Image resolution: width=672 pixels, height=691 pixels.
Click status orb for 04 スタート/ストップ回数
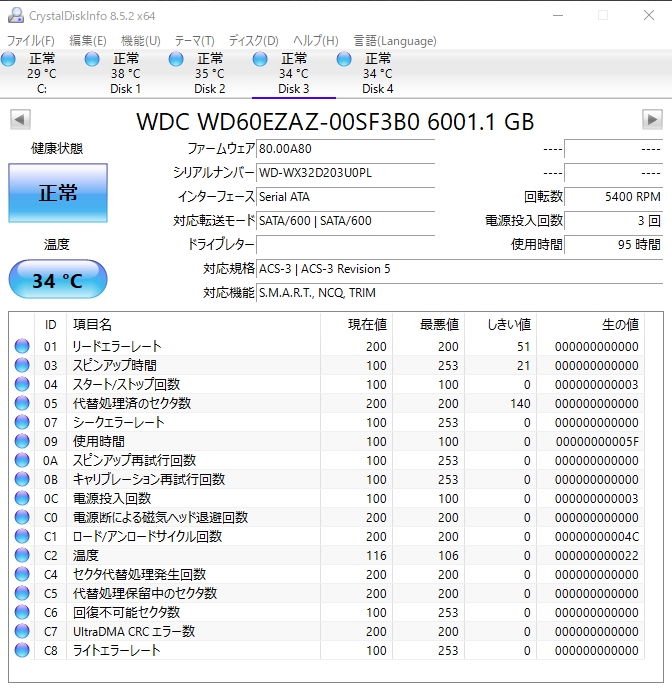click(22, 384)
